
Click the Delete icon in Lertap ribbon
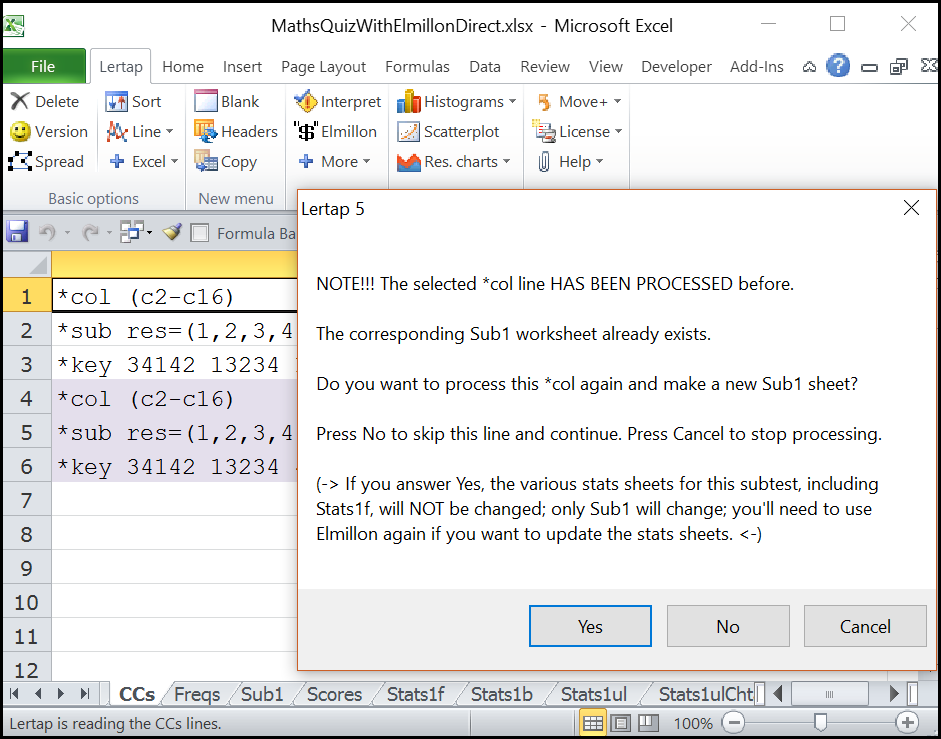coord(20,101)
